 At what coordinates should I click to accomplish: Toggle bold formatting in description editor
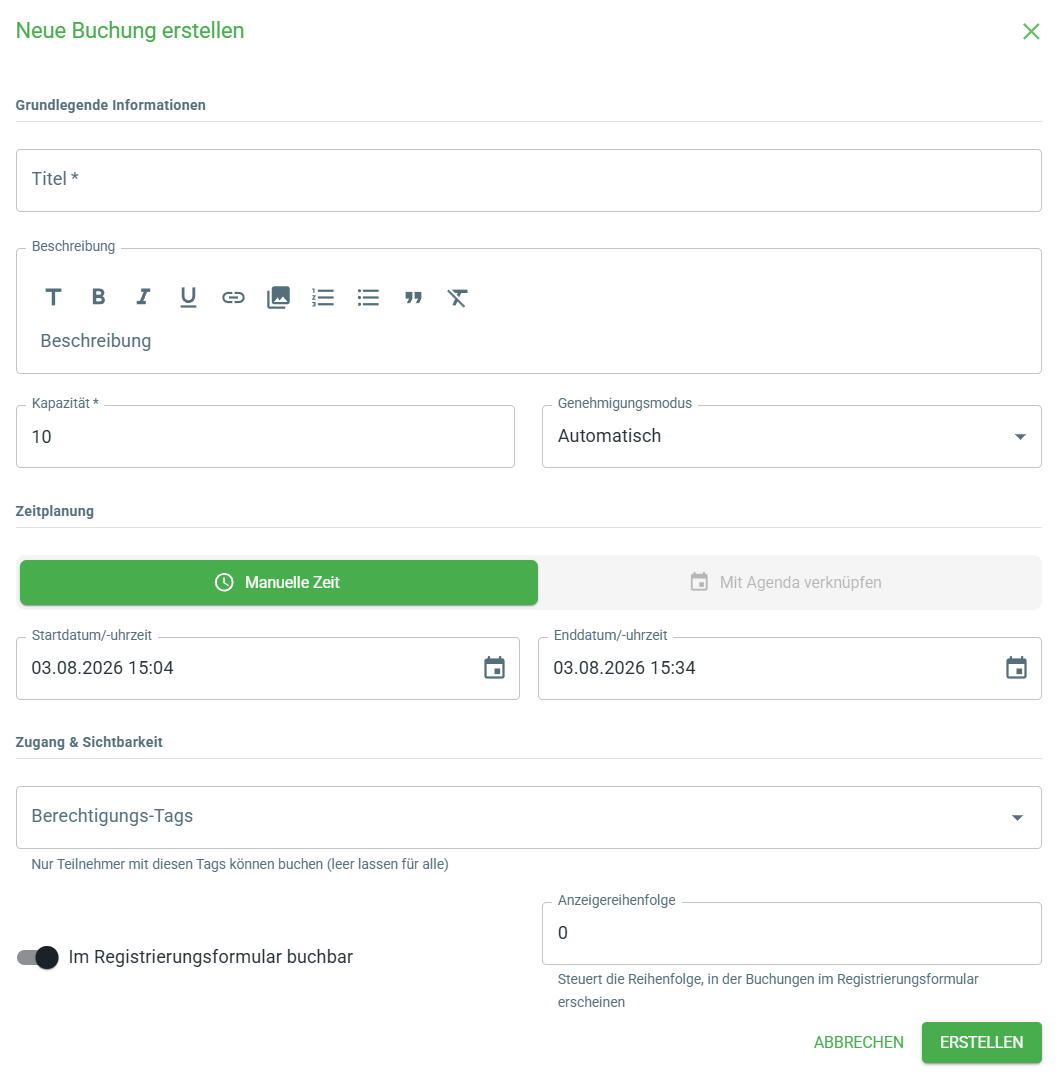(x=98, y=297)
